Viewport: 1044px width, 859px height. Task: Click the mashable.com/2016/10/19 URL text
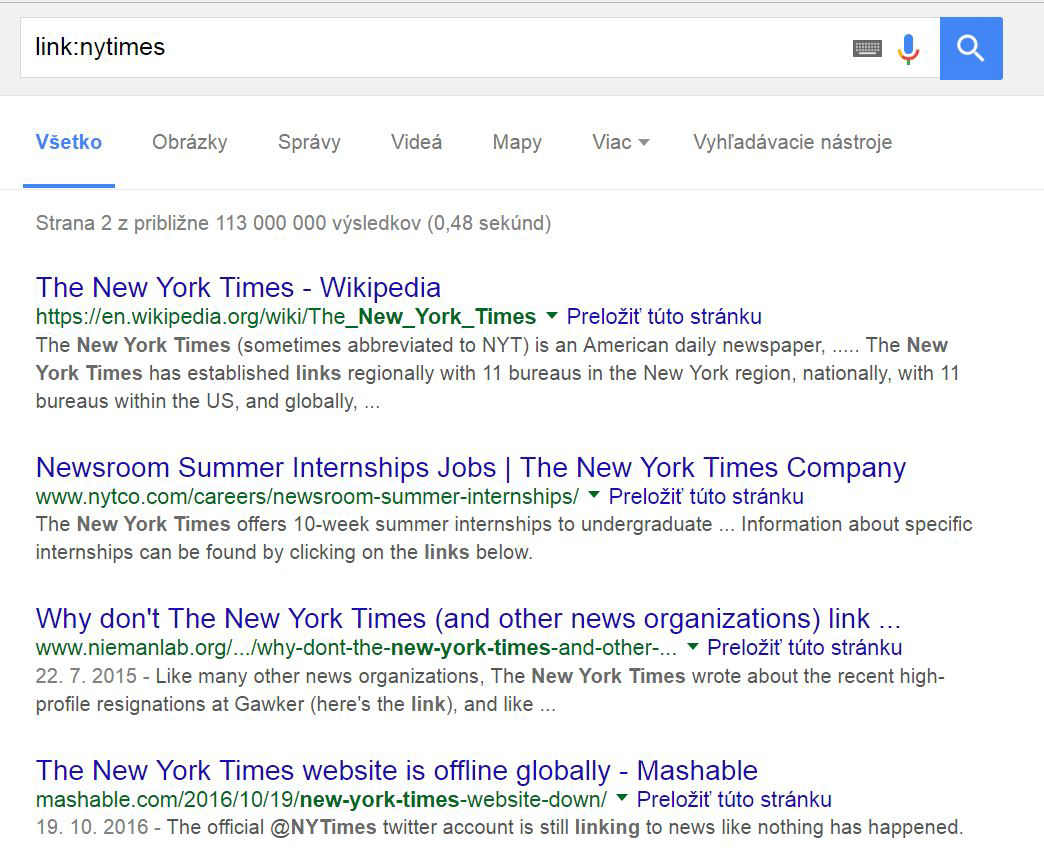[x=322, y=799]
